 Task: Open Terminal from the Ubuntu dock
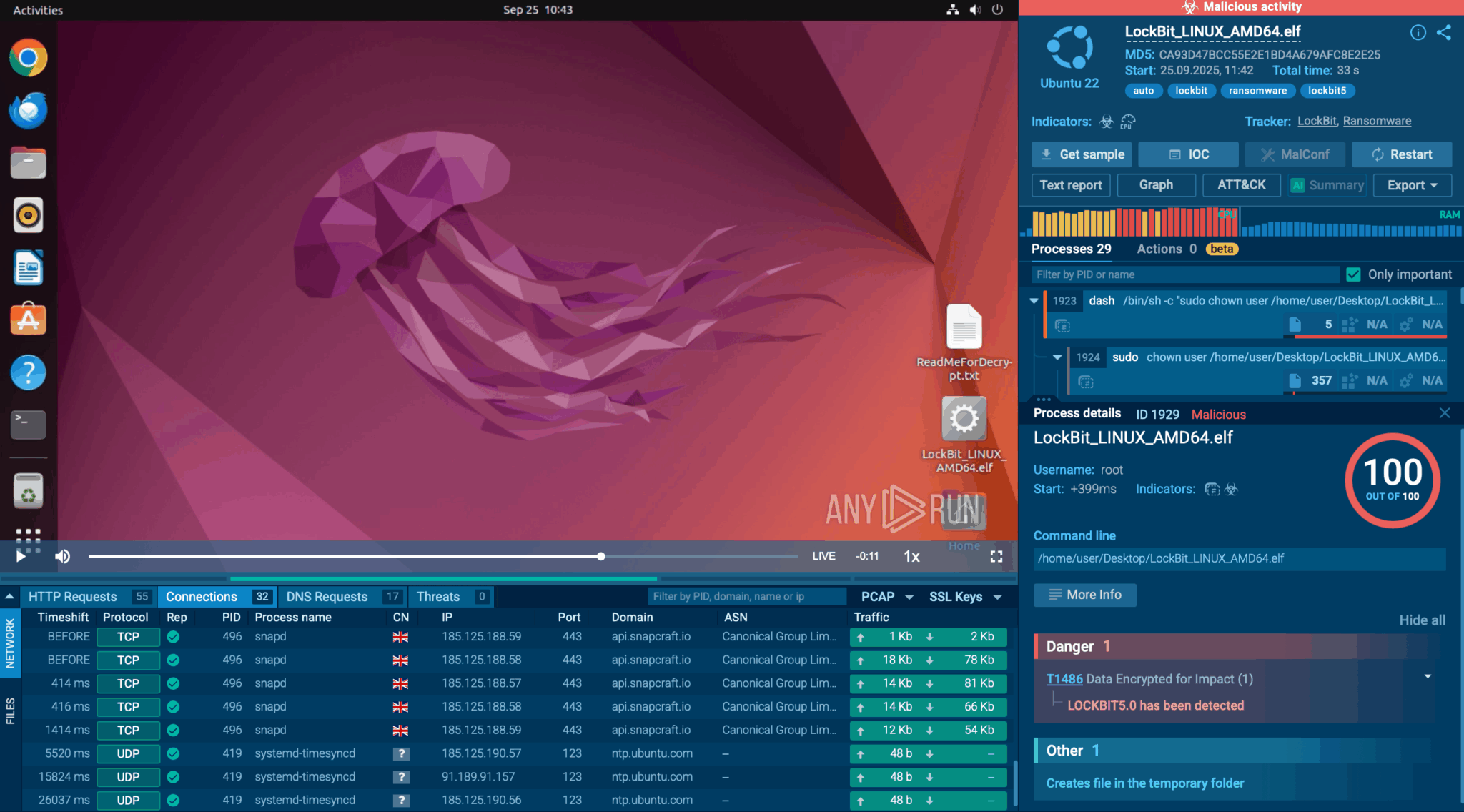pos(29,424)
